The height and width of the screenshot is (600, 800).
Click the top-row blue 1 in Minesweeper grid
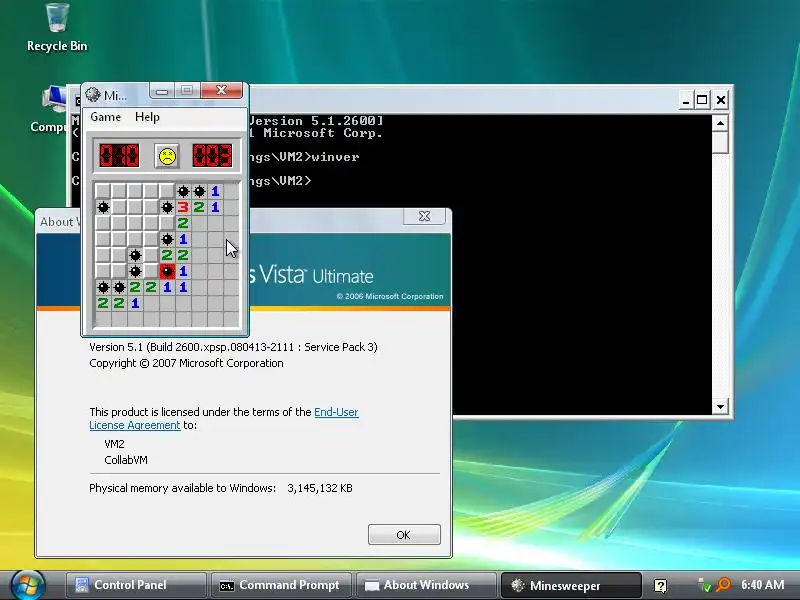tap(215, 191)
